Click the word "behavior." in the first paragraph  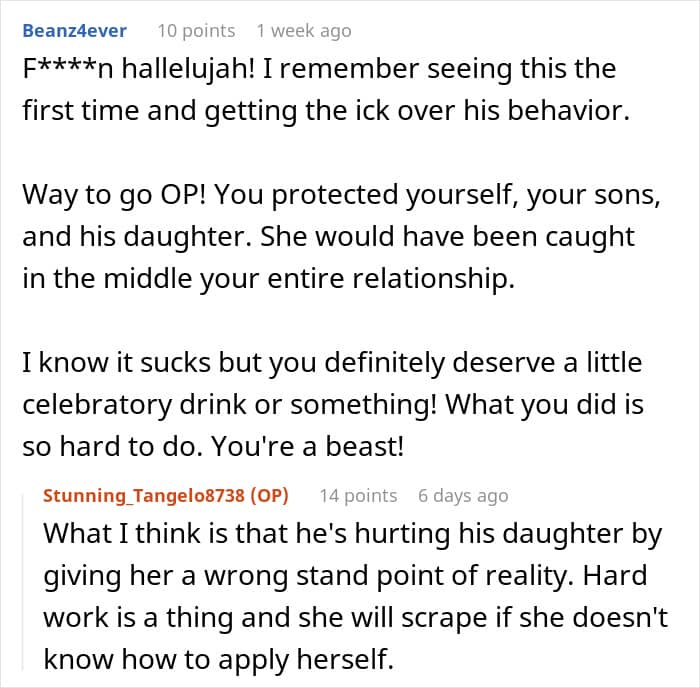click(x=569, y=111)
